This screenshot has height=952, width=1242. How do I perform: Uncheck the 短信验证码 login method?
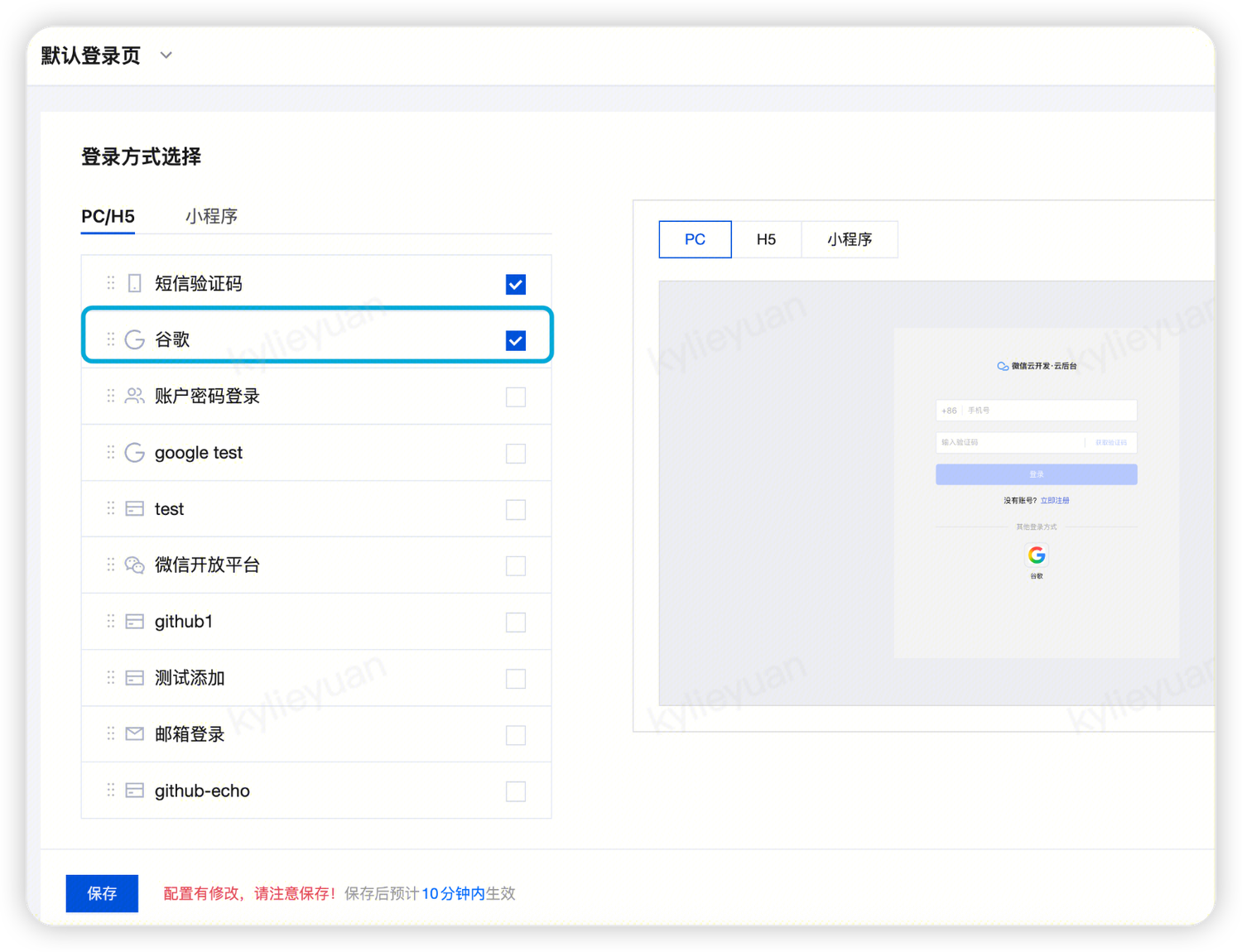click(x=515, y=284)
